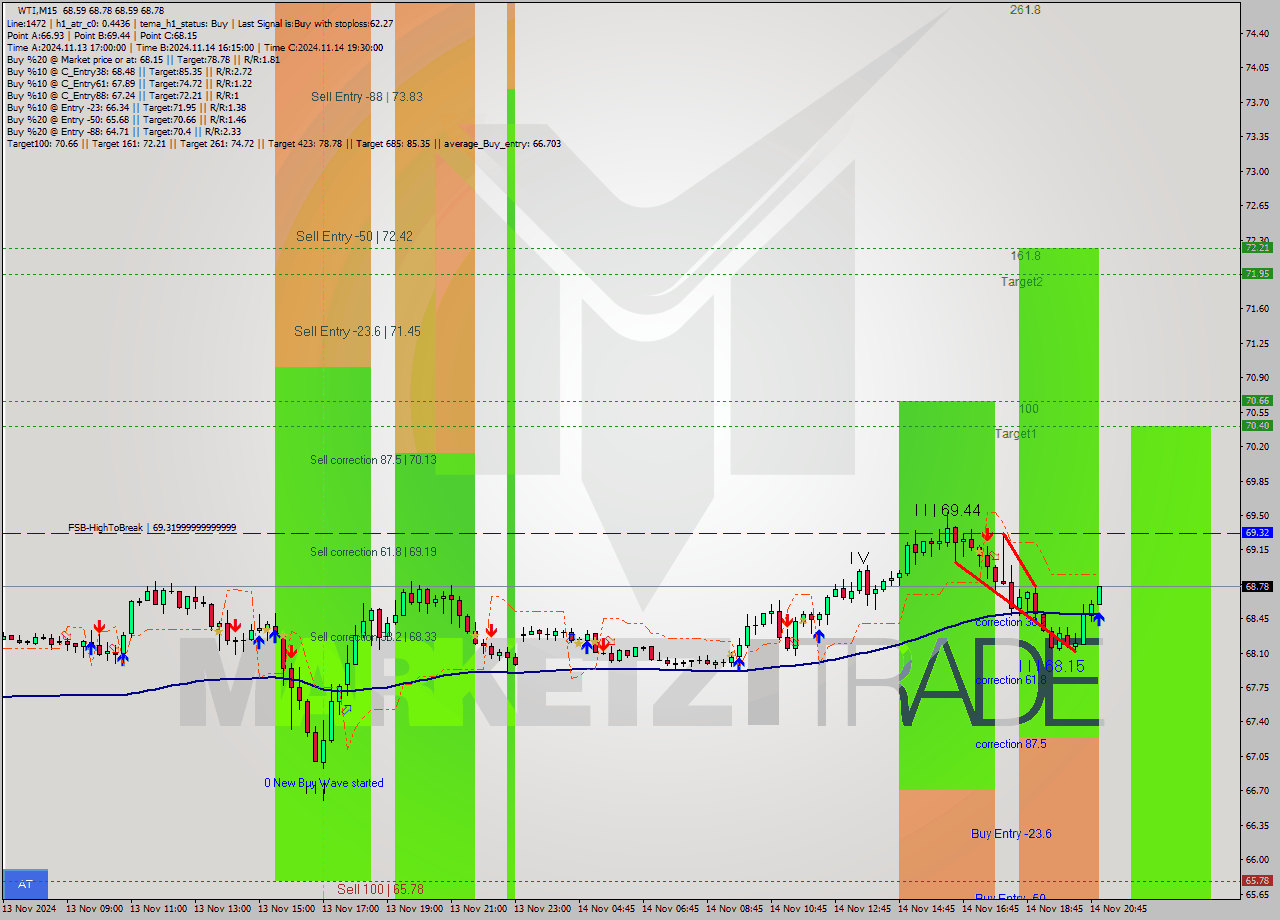Image resolution: width=1280 pixels, height=920 pixels.
Task: Select the 'Buy Entry -23.6' label
Action: click(1011, 834)
